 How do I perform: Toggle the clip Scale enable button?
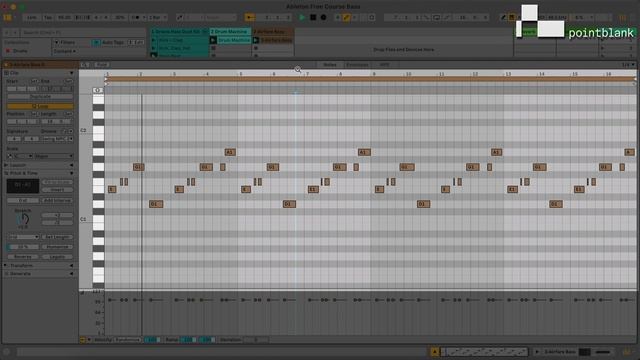pyautogui.click(x=10, y=156)
